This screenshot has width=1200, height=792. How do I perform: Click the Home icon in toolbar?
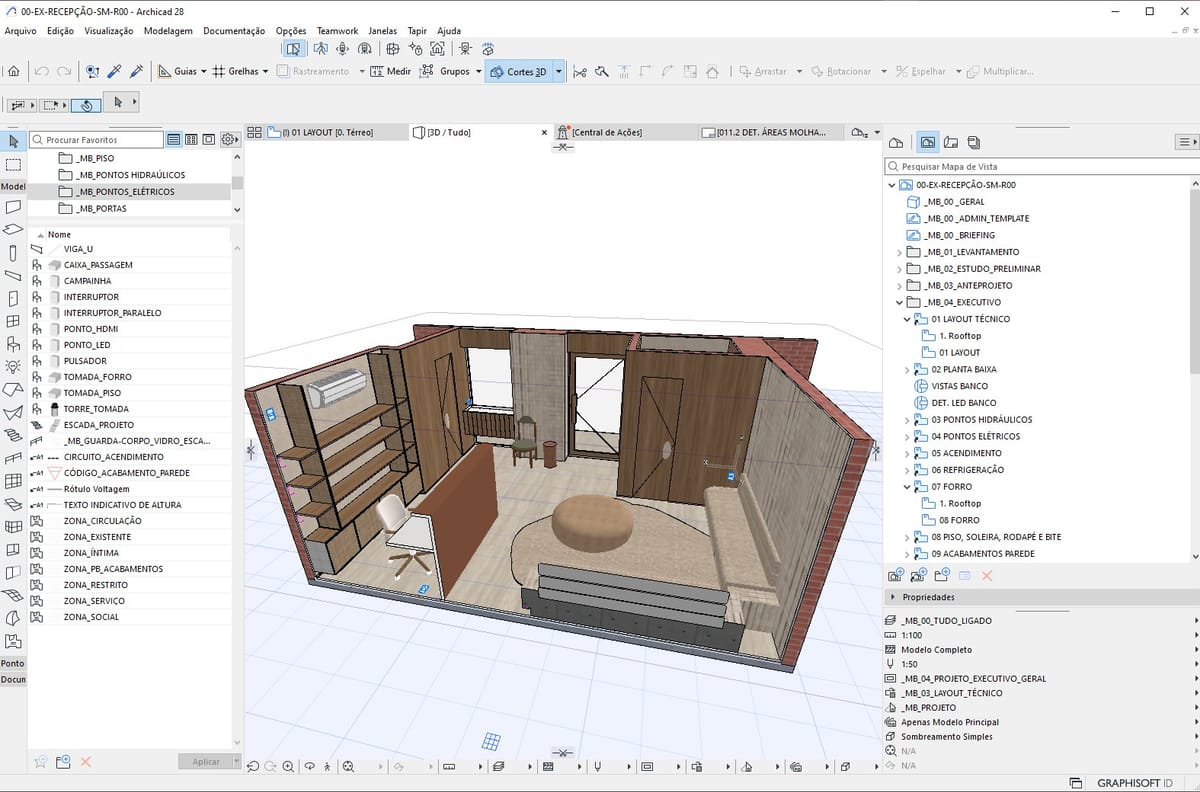(x=13, y=71)
